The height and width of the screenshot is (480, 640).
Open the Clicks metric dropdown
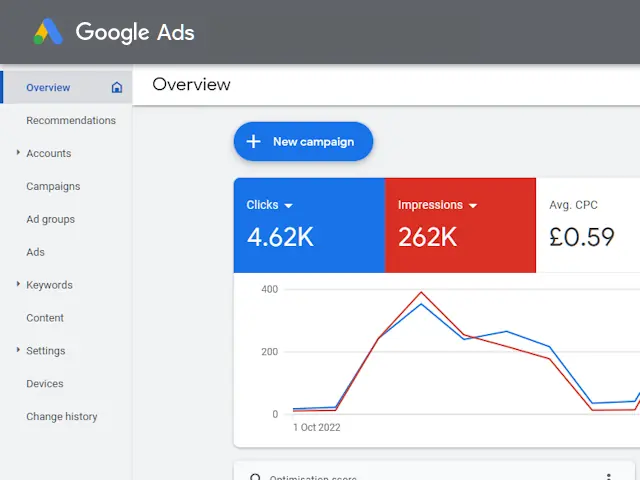289,206
